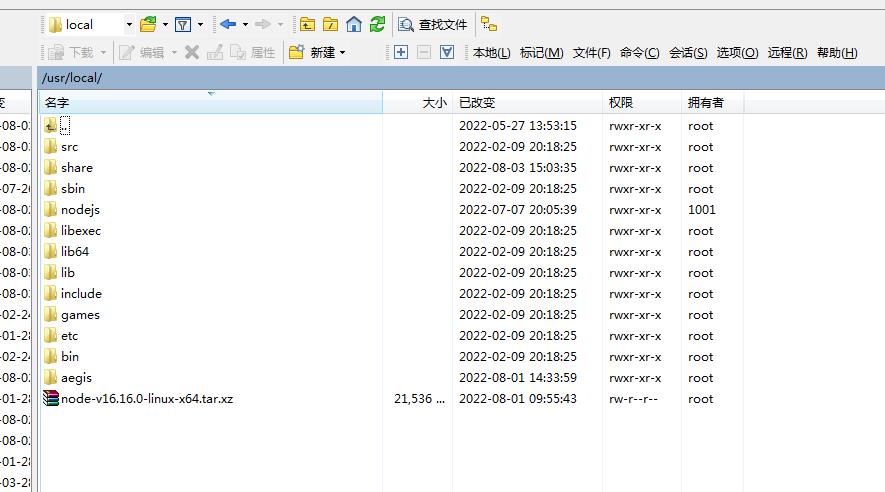Go to home directory icon
The height and width of the screenshot is (492, 885).
(x=354, y=24)
